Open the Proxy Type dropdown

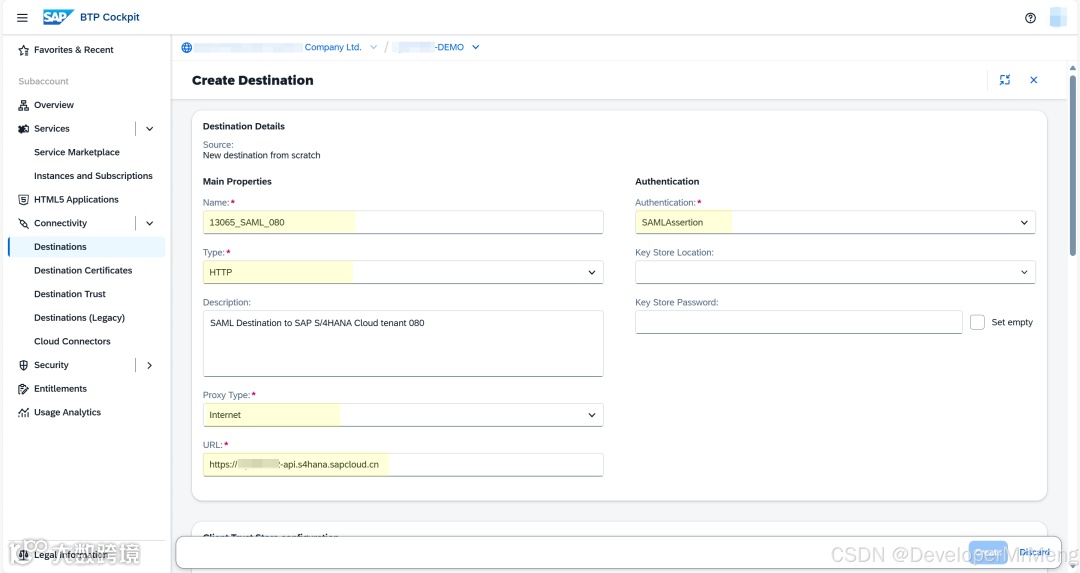[x=592, y=415]
